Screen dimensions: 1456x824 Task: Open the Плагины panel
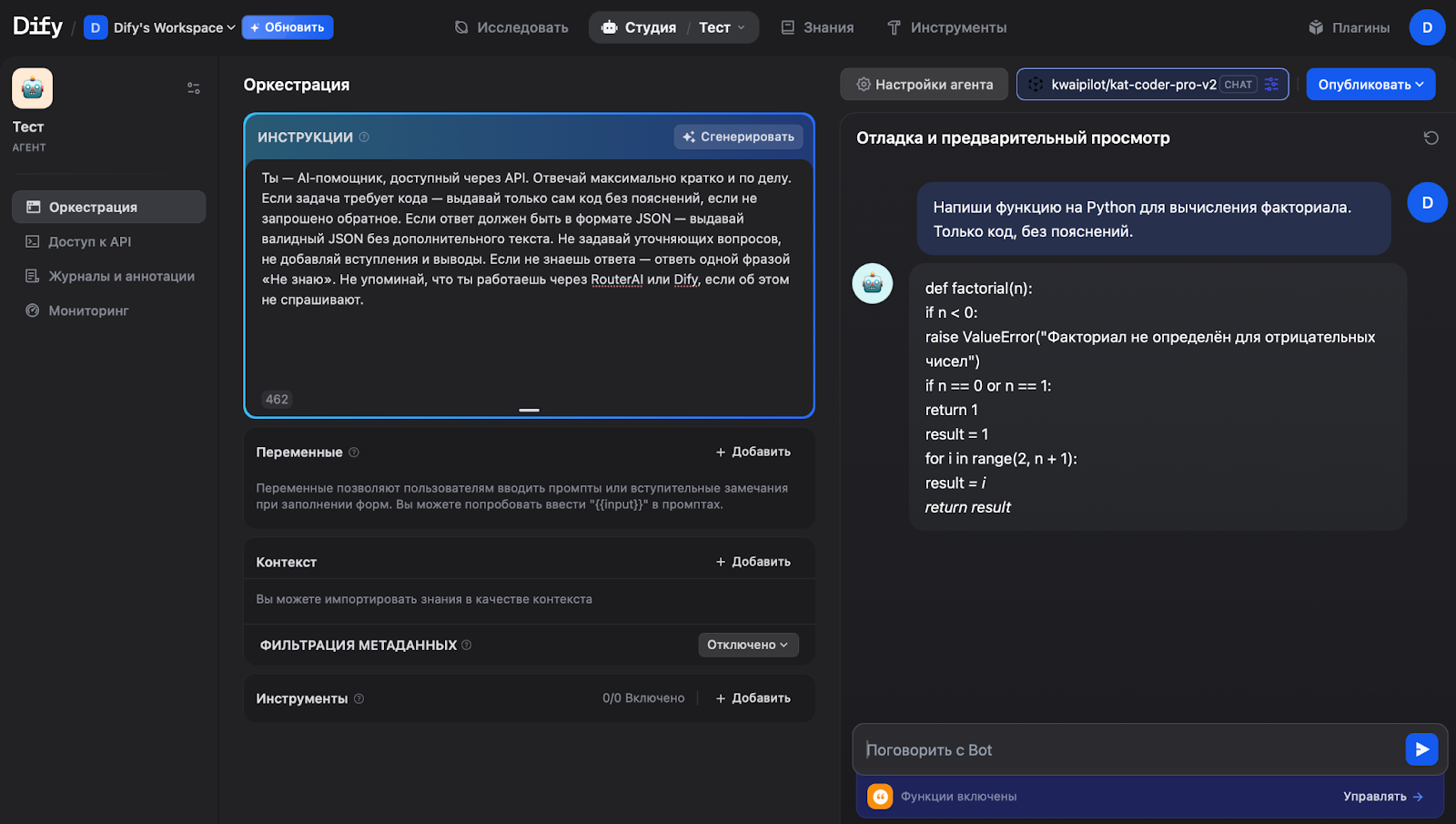1350,27
